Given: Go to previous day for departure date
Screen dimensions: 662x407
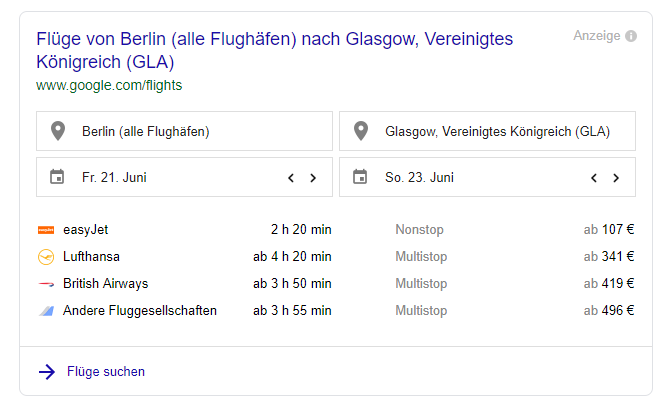Looking at the screenshot, I should click(291, 178).
